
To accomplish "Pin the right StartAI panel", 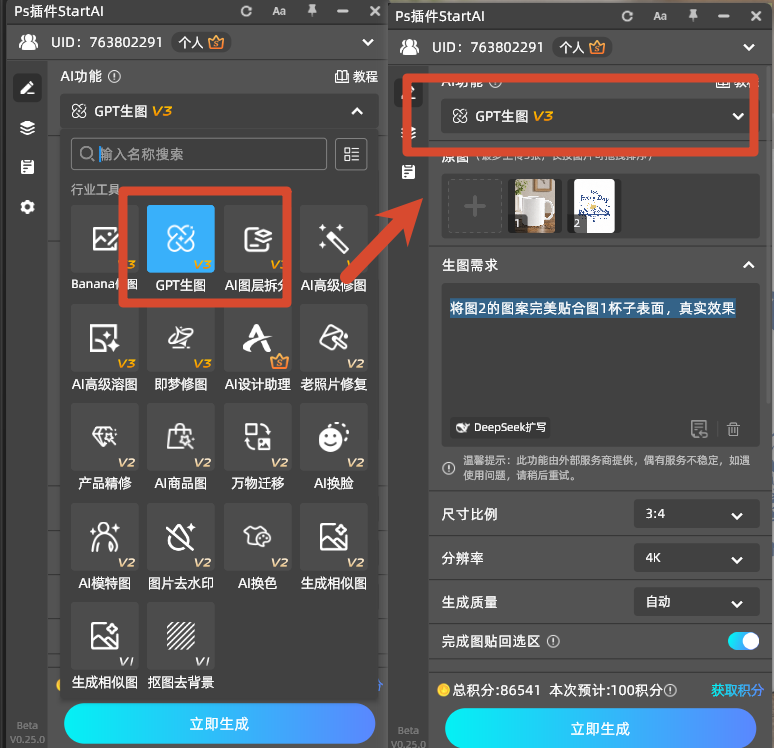I will pyautogui.click(x=693, y=16).
